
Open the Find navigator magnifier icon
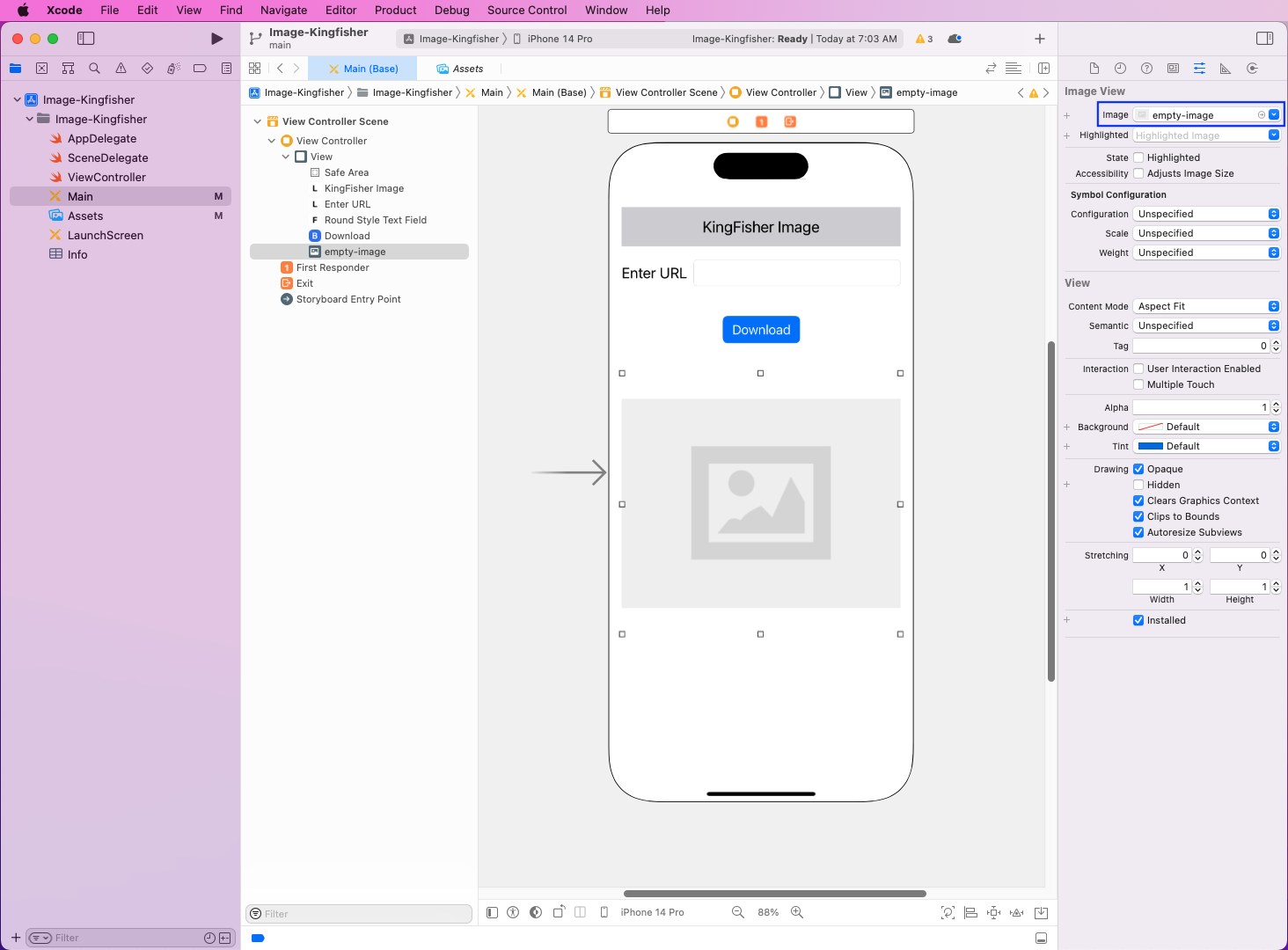pos(94,69)
